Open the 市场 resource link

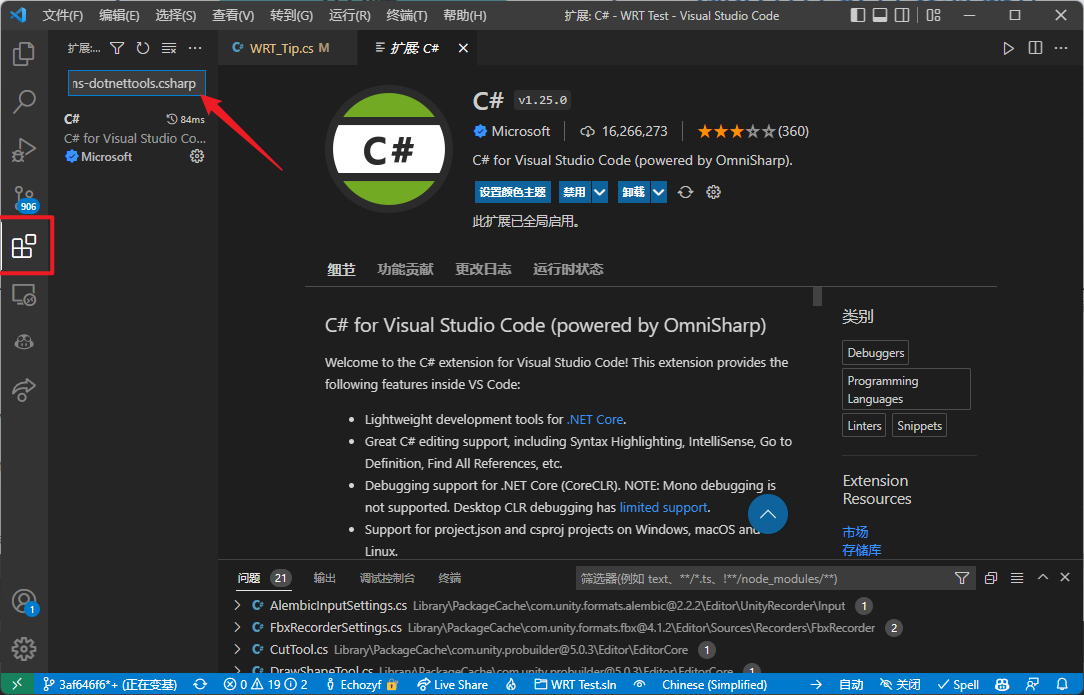tap(855, 532)
